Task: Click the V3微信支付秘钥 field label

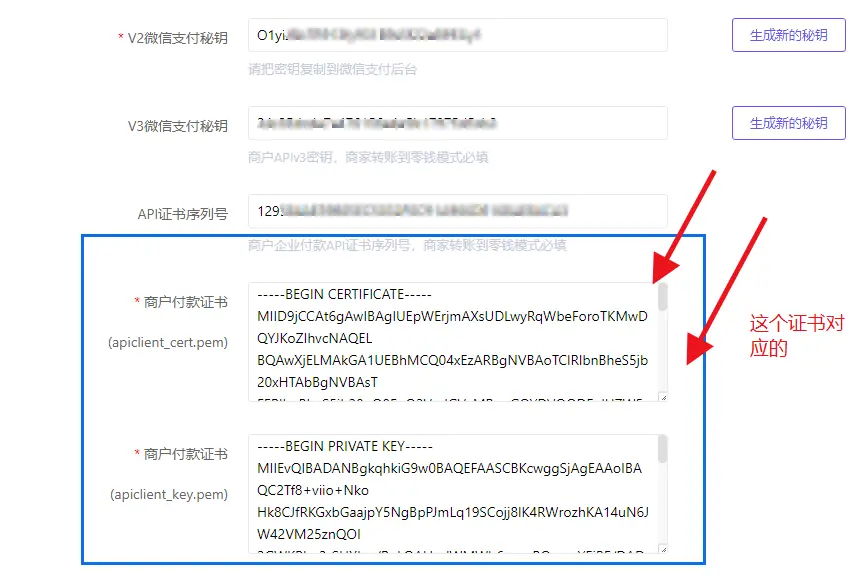Action: [177, 126]
